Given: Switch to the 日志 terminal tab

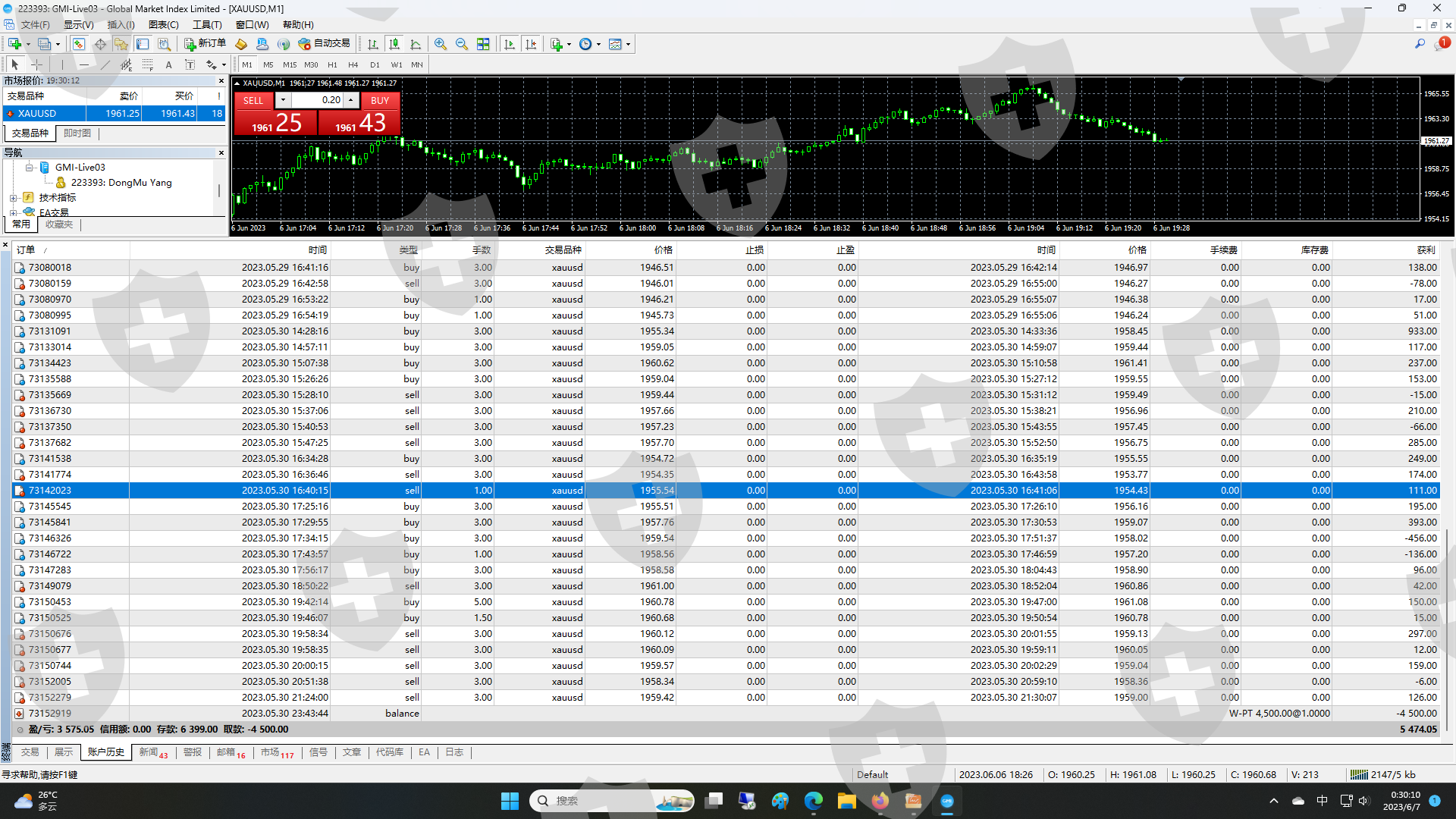Looking at the screenshot, I should (x=454, y=752).
